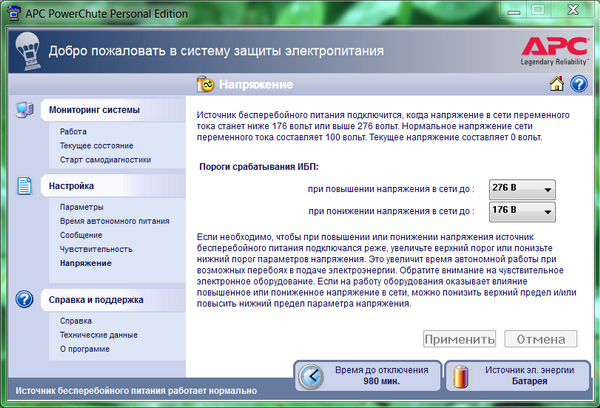Open Справка и поддержка section header
The image size is (600, 408).
point(113,300)
